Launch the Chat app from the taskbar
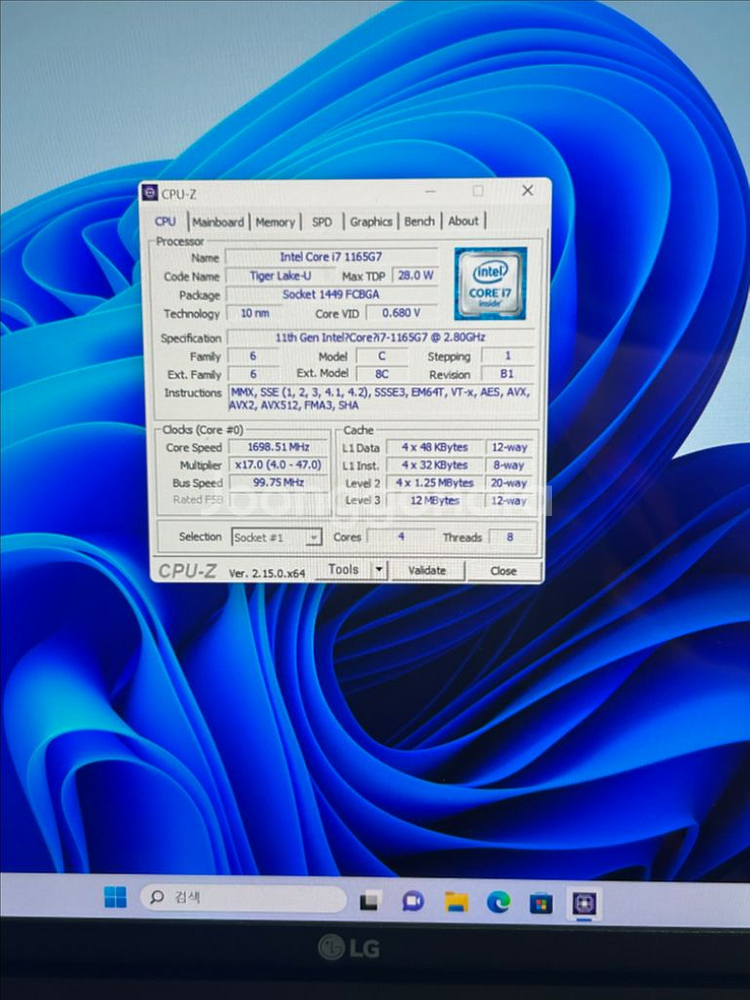Screen dimensions: 750x1000 point(413,901)
